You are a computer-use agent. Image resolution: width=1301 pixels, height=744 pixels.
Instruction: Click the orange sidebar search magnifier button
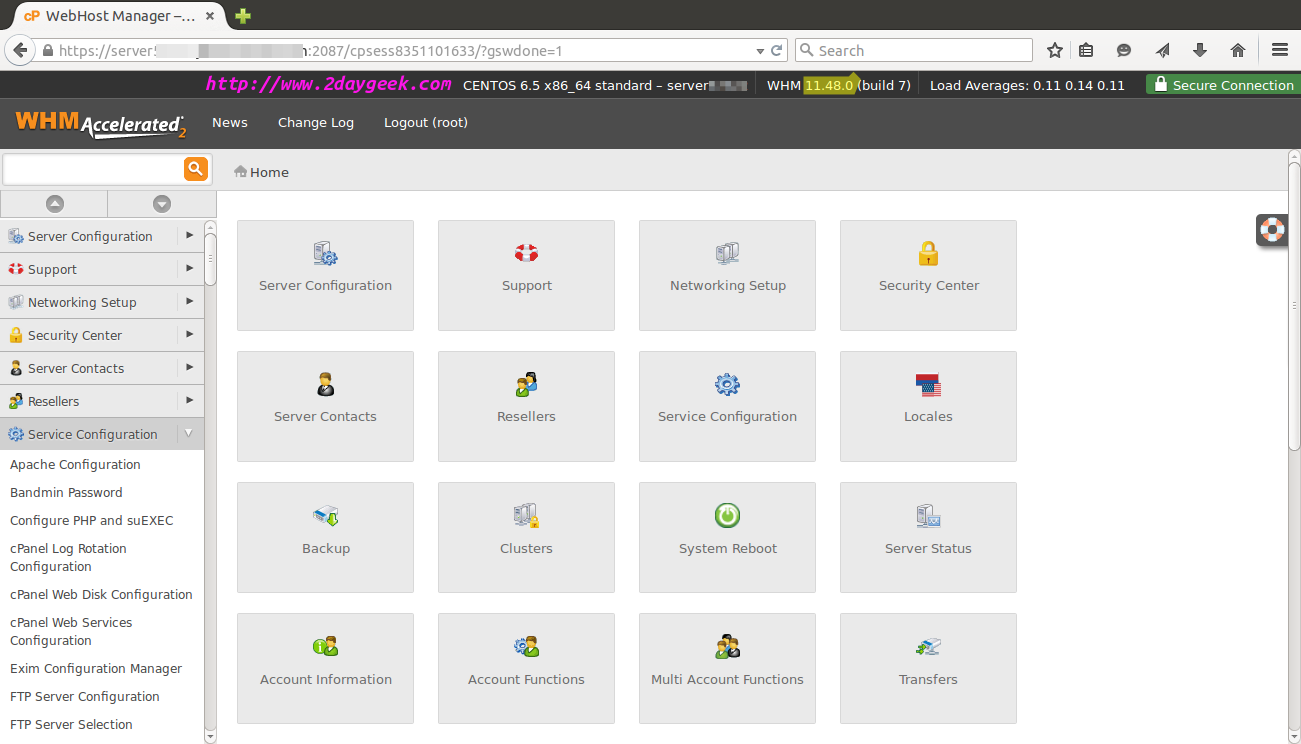click(196, 169)
